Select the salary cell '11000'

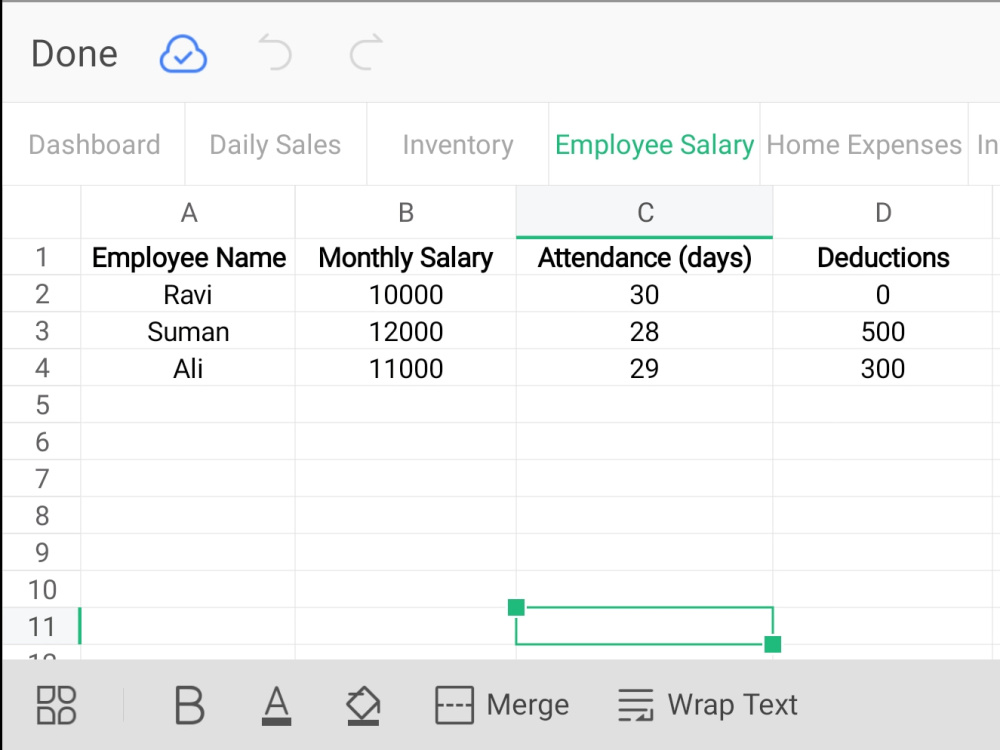[406, 368]
